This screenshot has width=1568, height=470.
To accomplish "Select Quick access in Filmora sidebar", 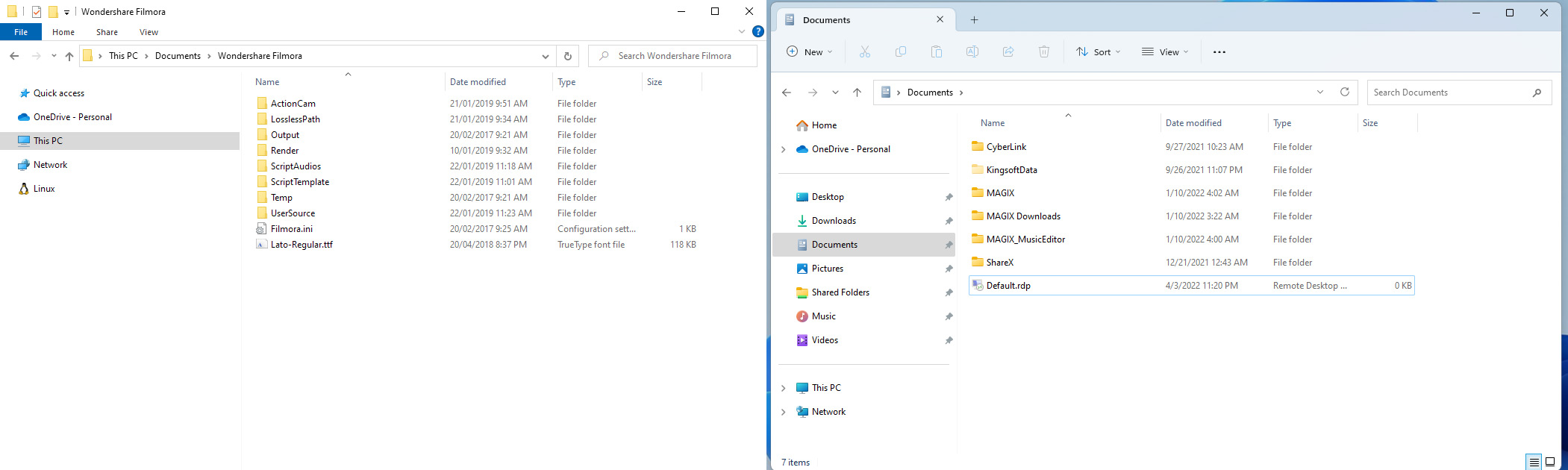I will point(59,93).
